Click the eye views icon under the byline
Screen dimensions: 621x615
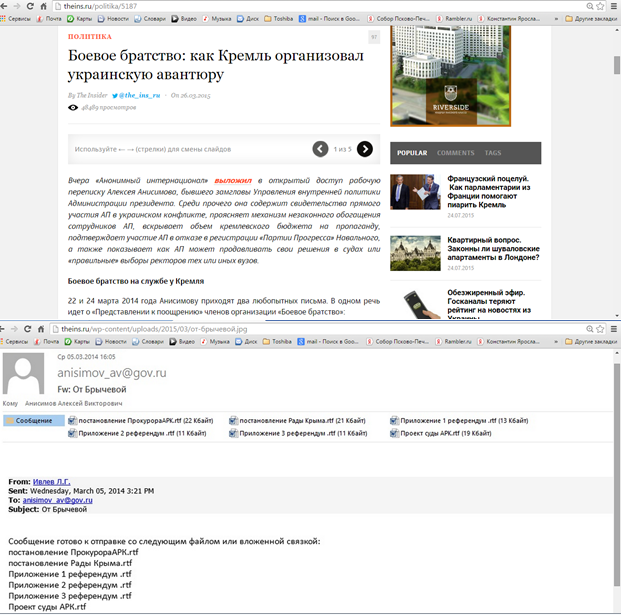coord(73,108)
